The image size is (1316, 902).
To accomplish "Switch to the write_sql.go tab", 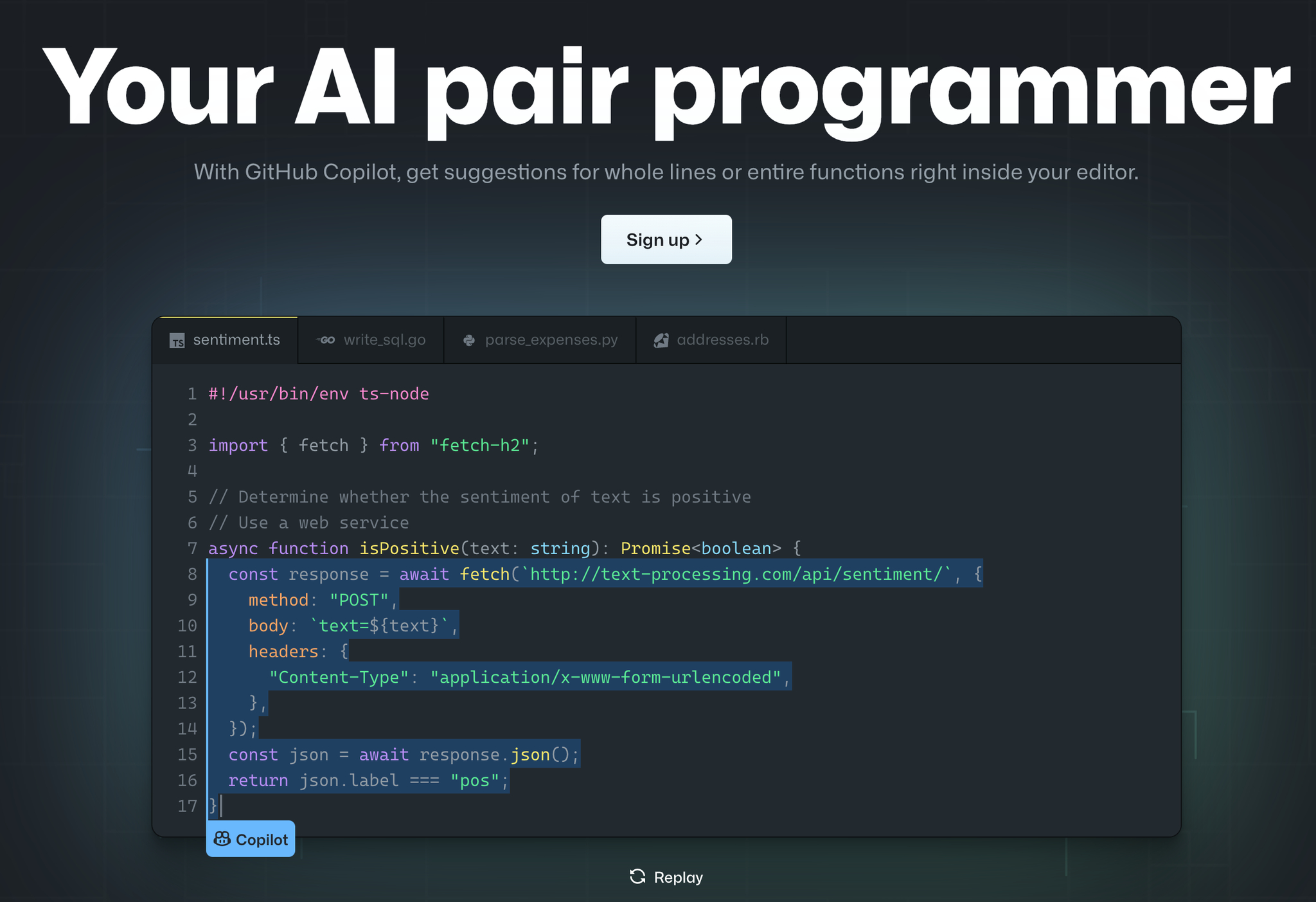I will [x=371, y=340].
